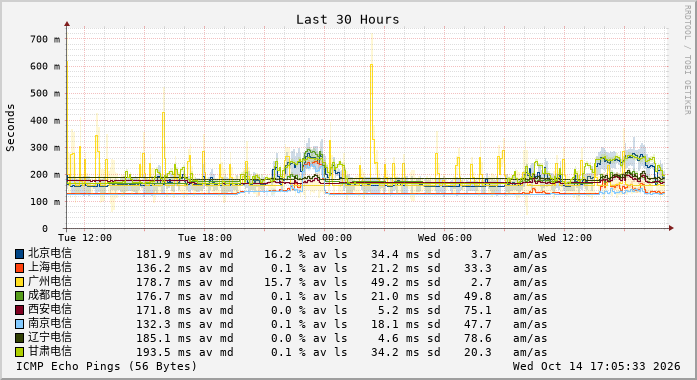Click the red arrowhead ending the x-axis
Screen dimensions: 697x380
coord(671,228)
